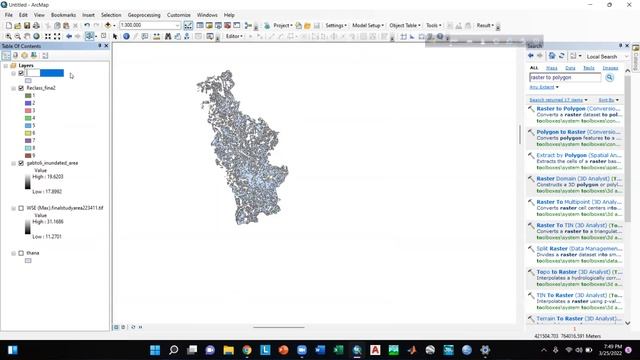Toggle the renamed top layer checkbox

click(21, 73)
